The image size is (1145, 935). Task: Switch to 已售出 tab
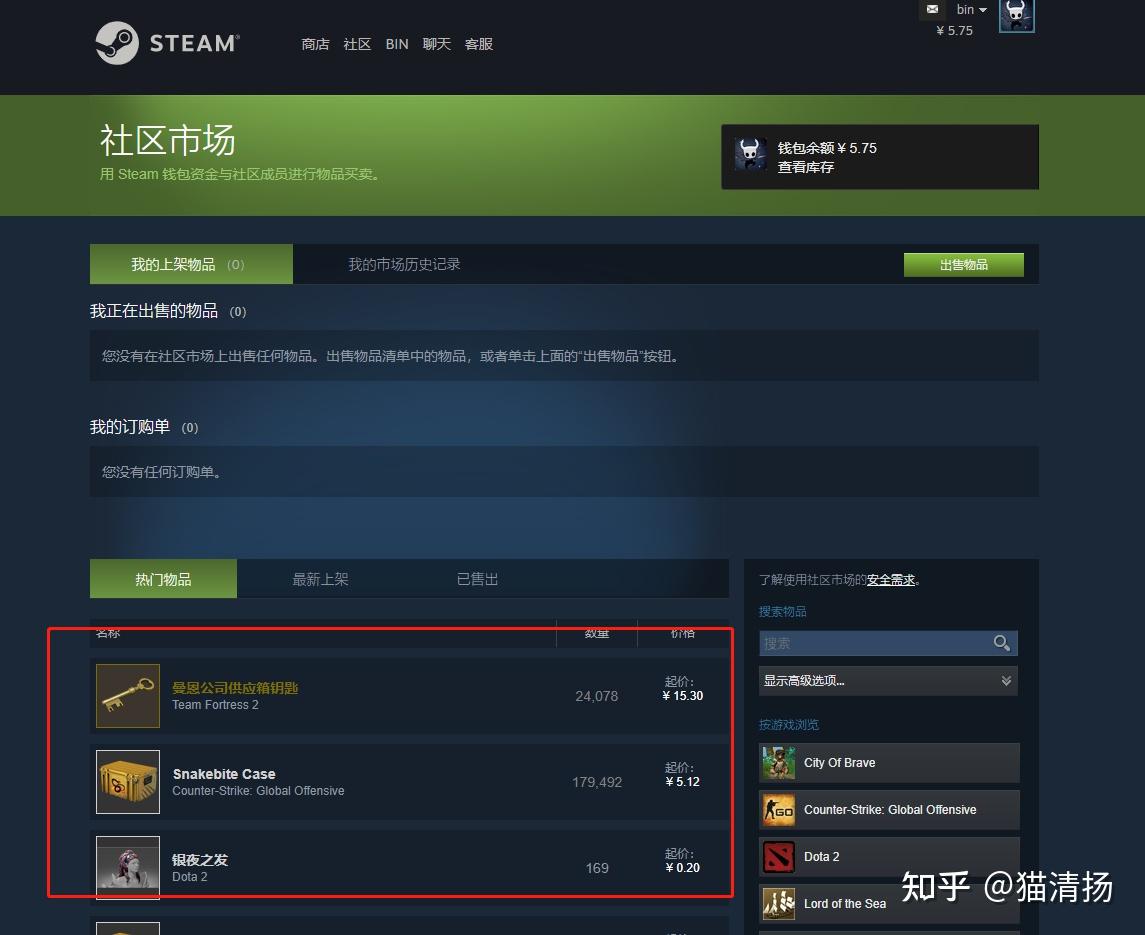point(477,579)
